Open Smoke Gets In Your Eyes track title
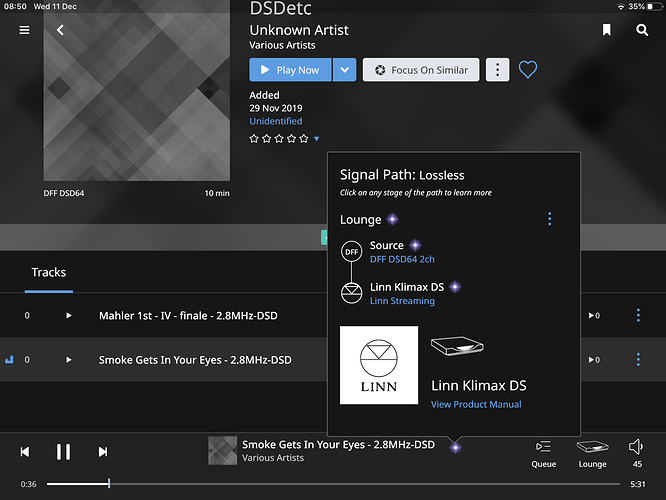 click(x=195, y=360)
